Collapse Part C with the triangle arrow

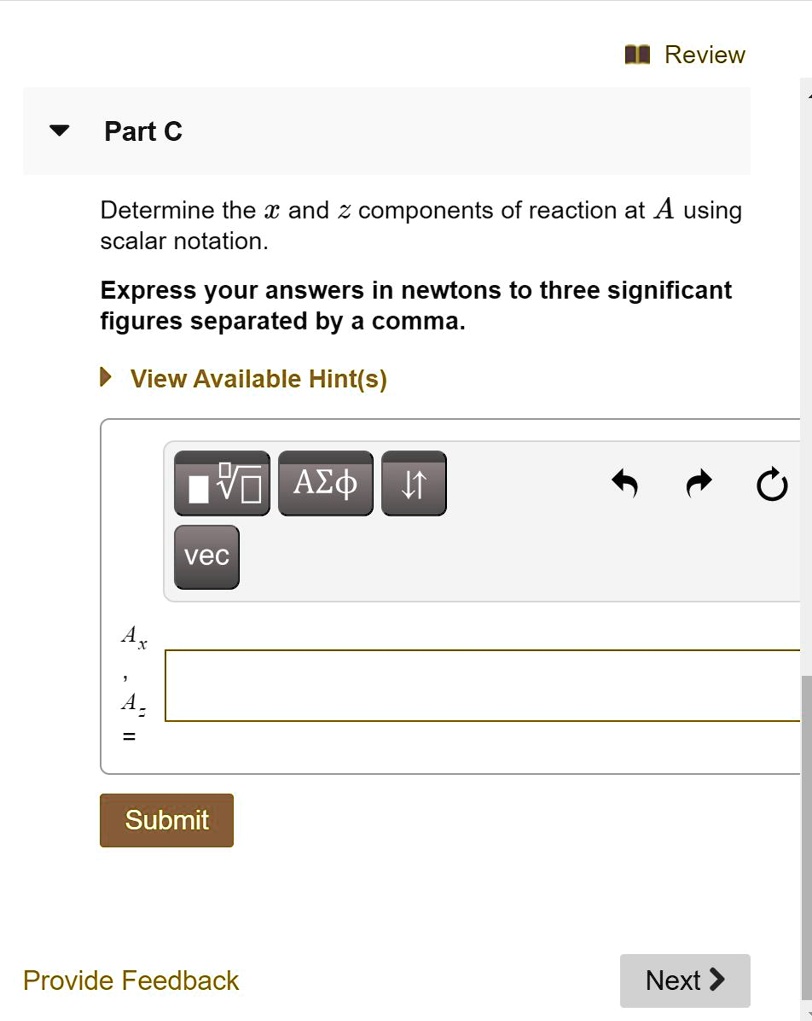point(60,131)
